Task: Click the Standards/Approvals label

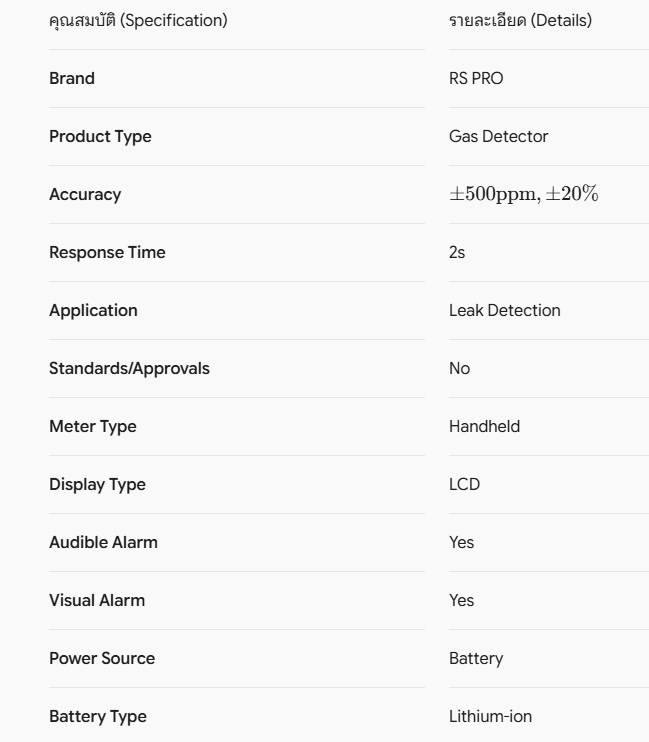Action: click(129, 369)
